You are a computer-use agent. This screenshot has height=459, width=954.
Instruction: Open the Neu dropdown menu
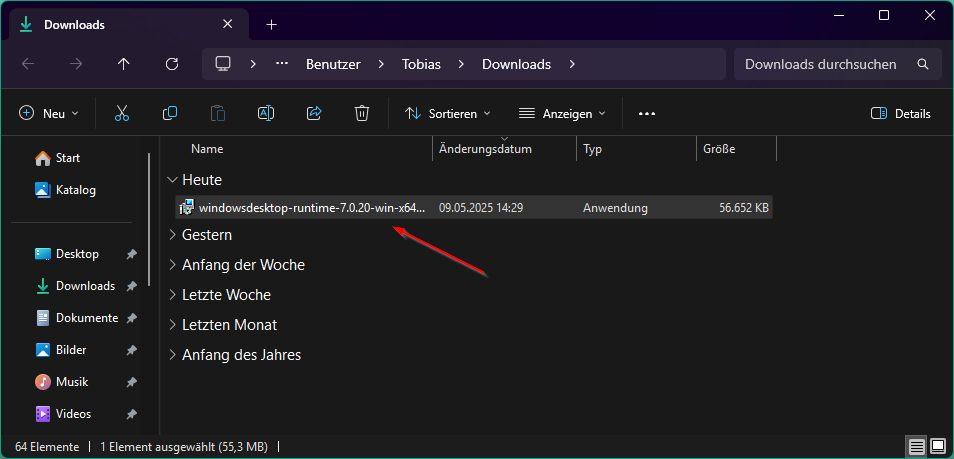[x=49, y=113]
